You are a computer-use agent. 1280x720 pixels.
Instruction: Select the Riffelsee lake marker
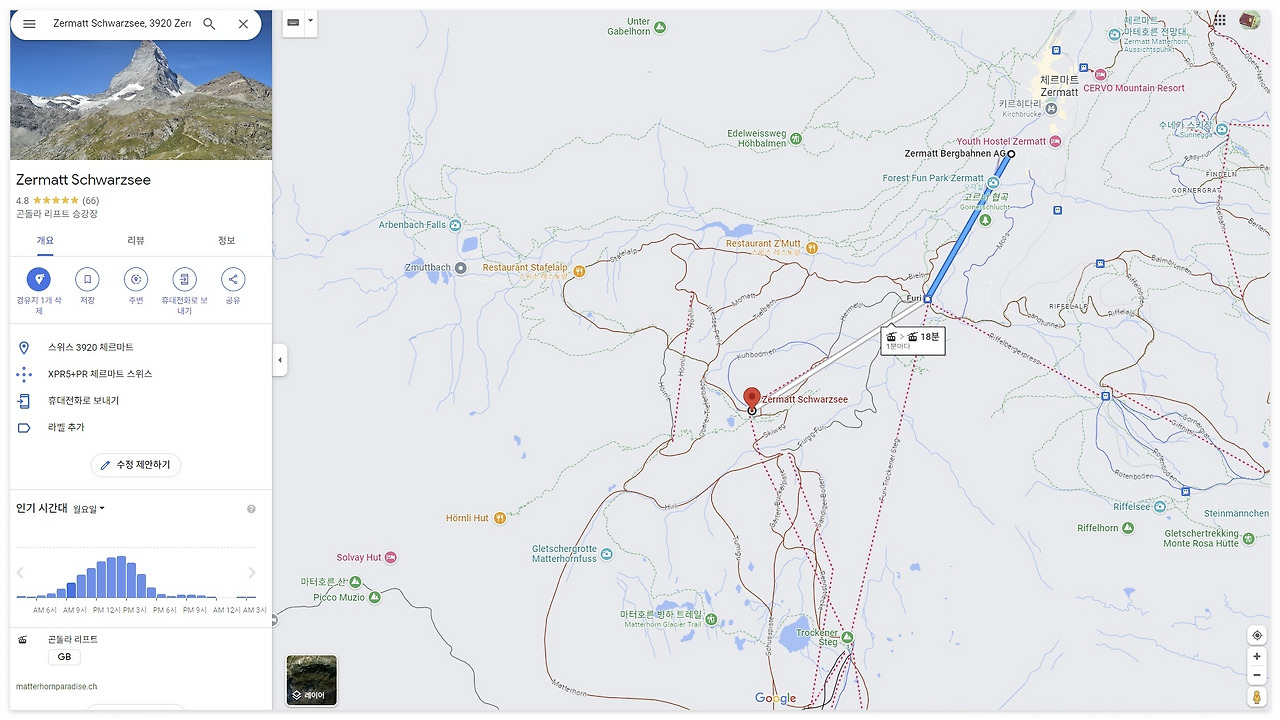click(1162, 507)
